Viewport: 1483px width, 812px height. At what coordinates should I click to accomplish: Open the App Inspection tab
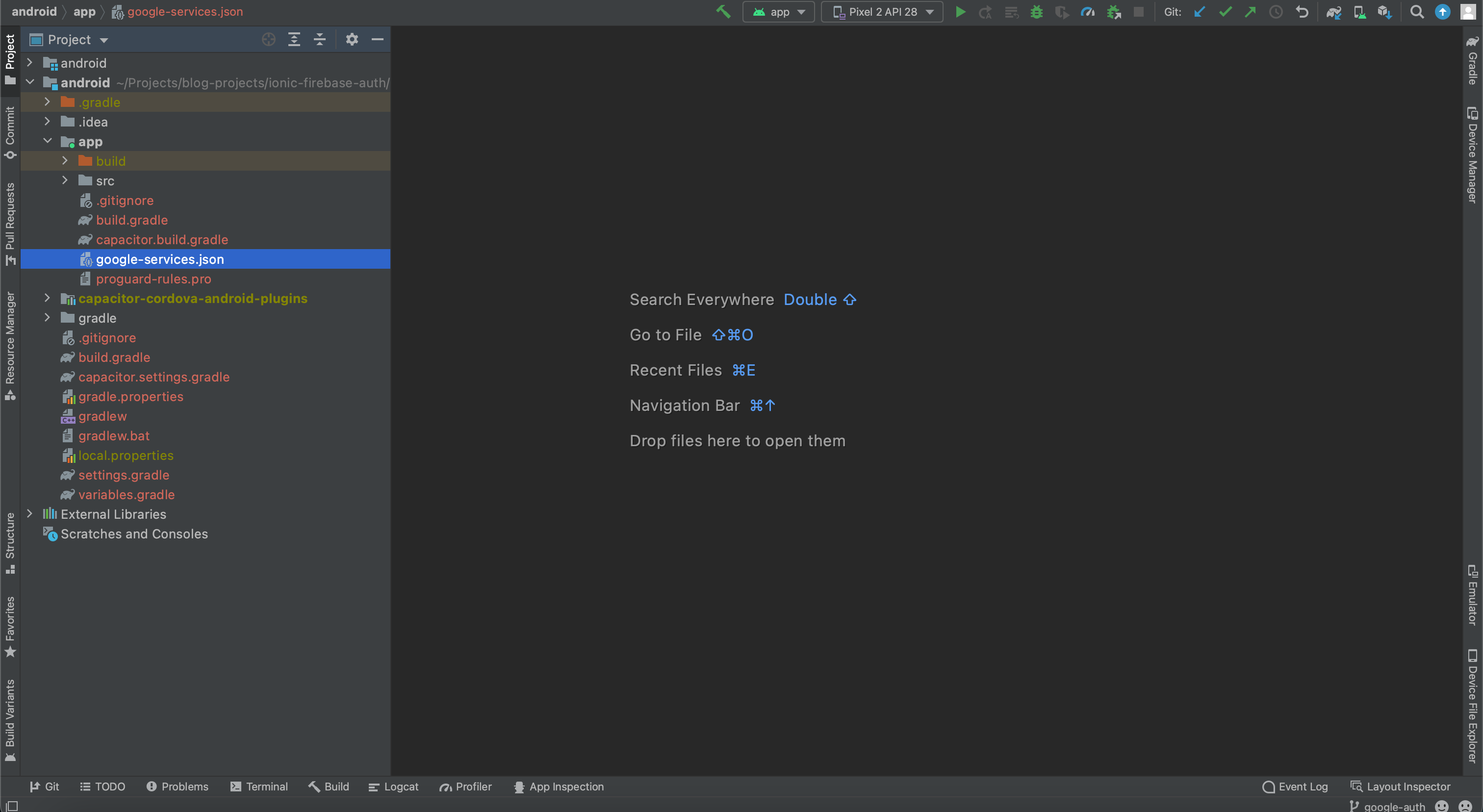coord(559,786)
